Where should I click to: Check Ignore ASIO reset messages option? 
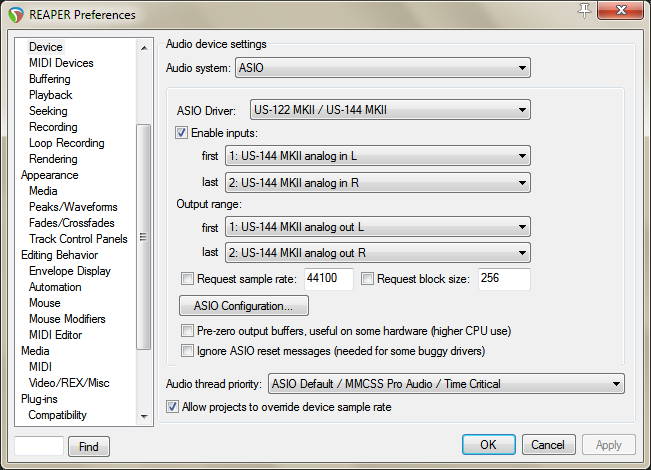pos(187,351)
